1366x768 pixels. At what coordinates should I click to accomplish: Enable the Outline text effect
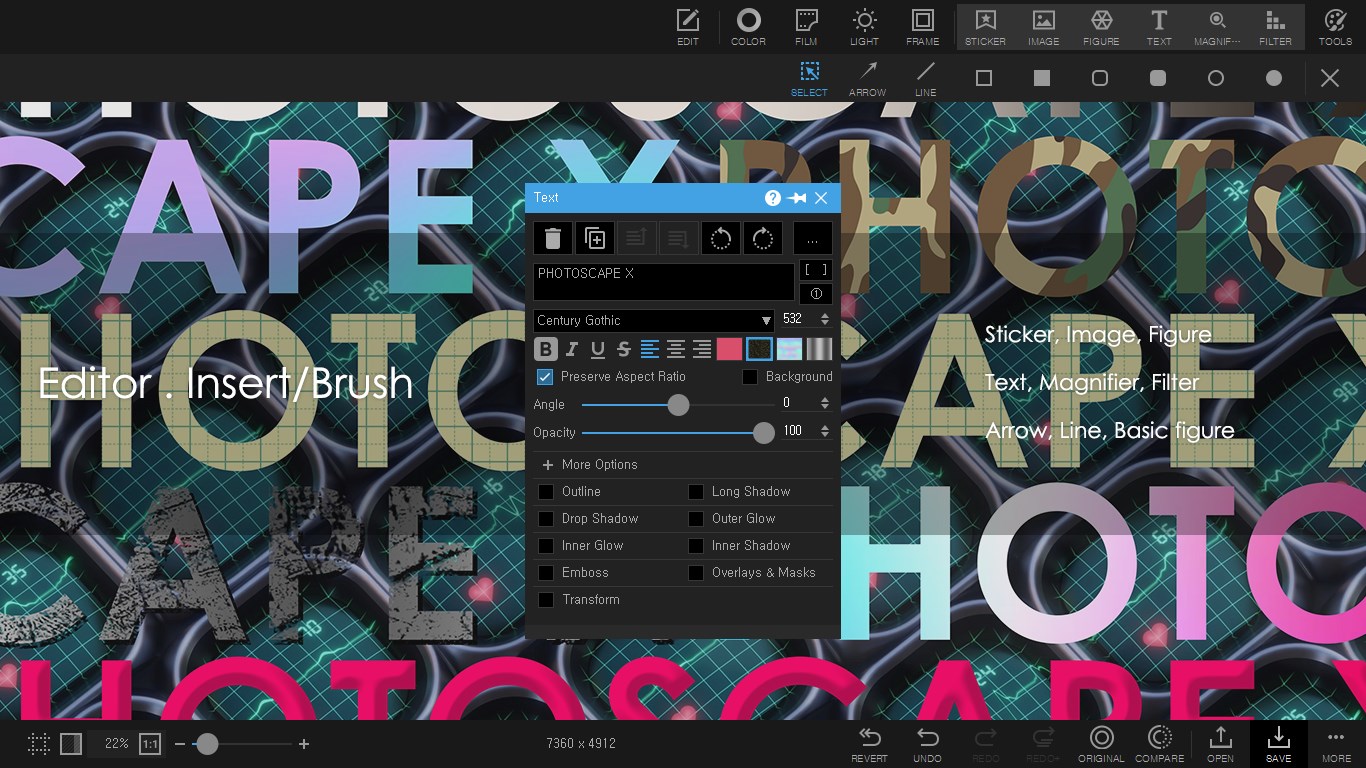pos(546,491)
